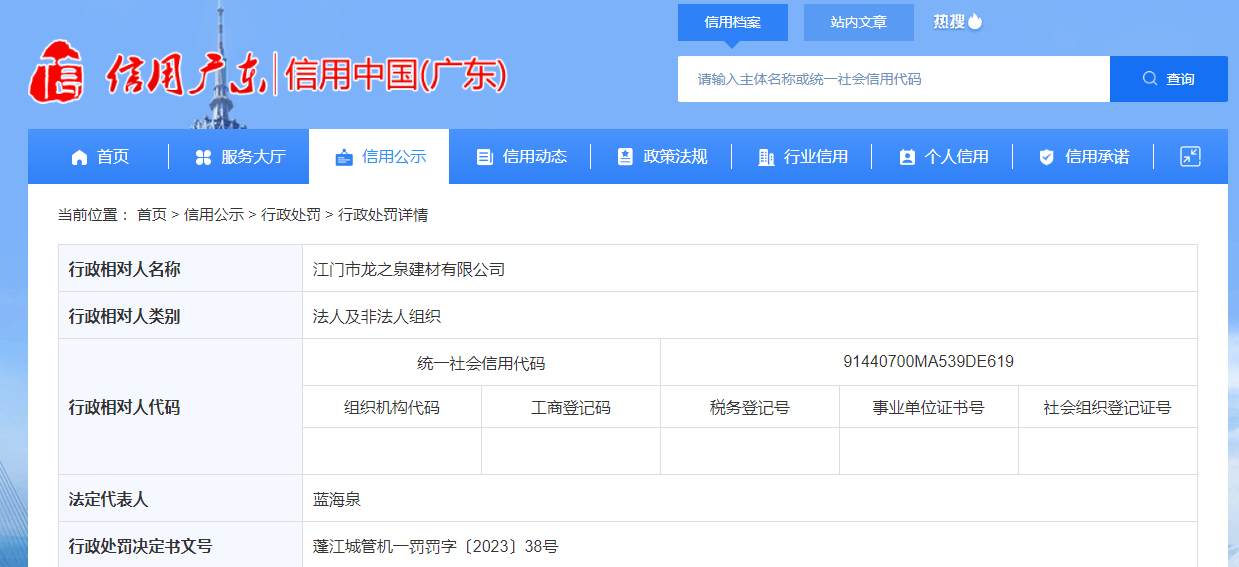Screen dimensions: 1239x567
Task: Open the 服务大厅 navigation item
Action: 239,157
